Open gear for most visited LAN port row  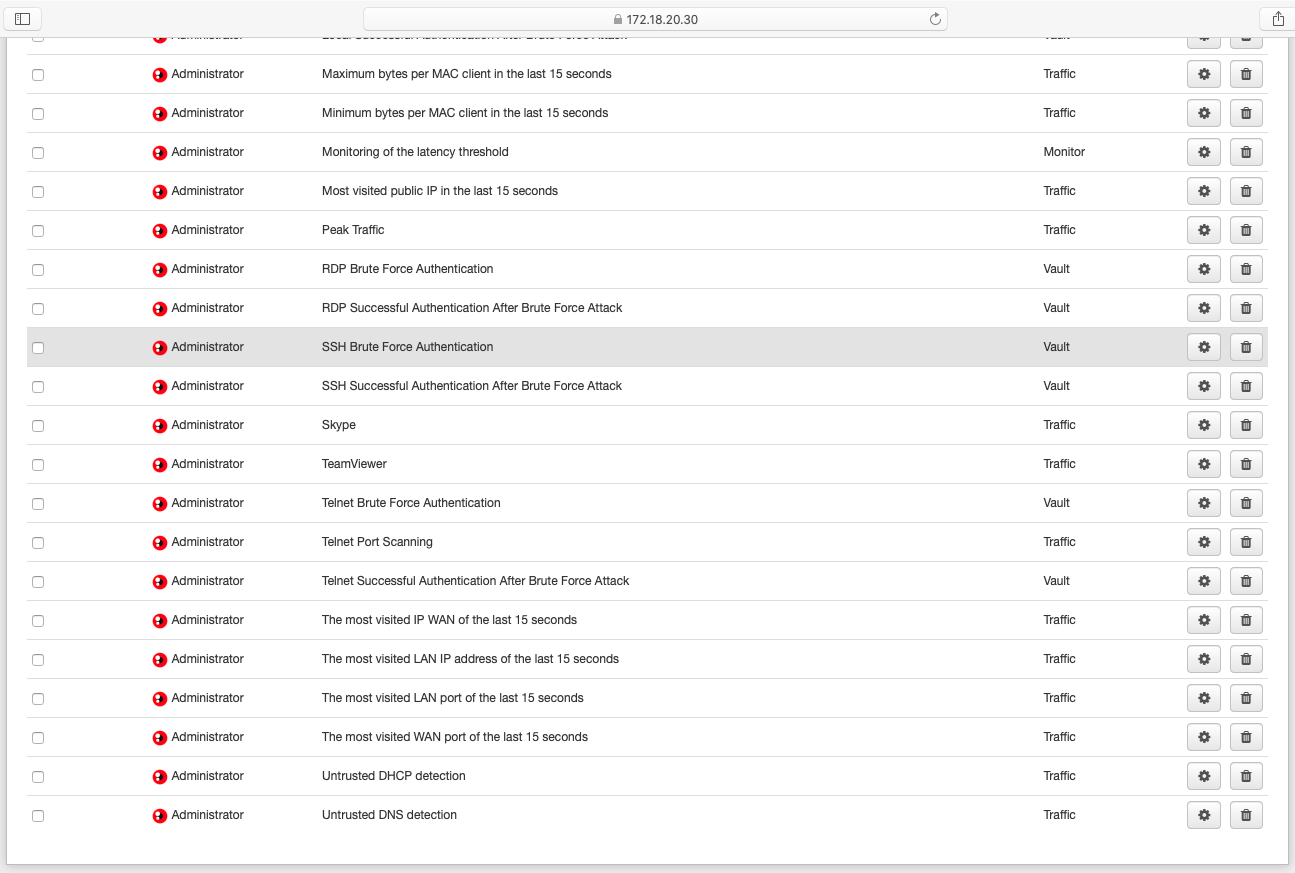tap(1204, 698)
